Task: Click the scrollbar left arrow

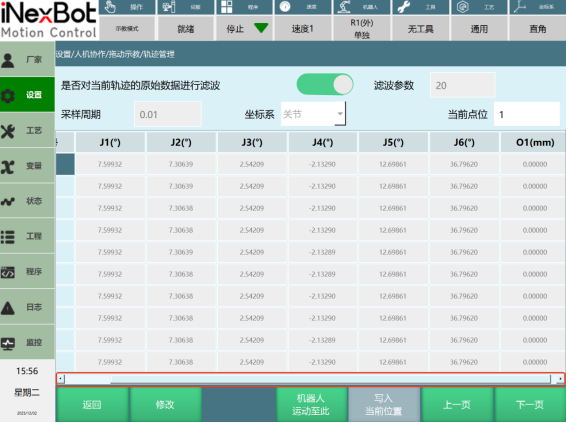Action: tap(61, 379)
